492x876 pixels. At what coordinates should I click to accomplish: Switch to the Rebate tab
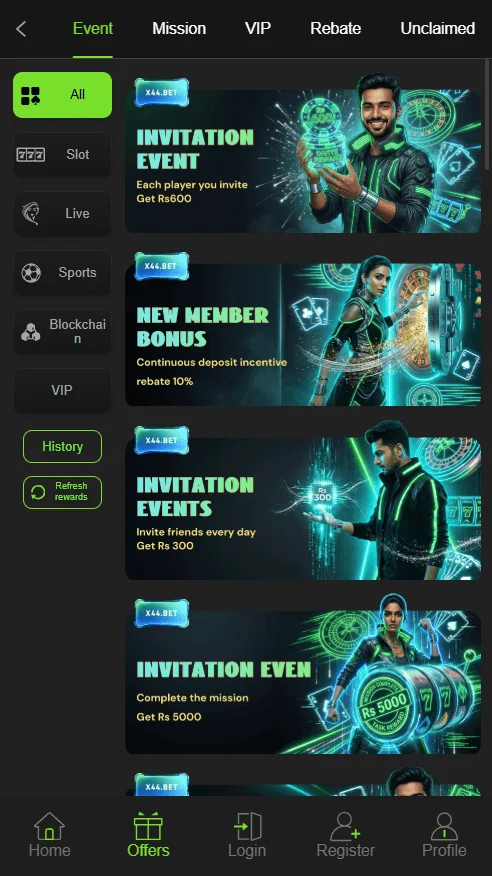click(336, 28)
